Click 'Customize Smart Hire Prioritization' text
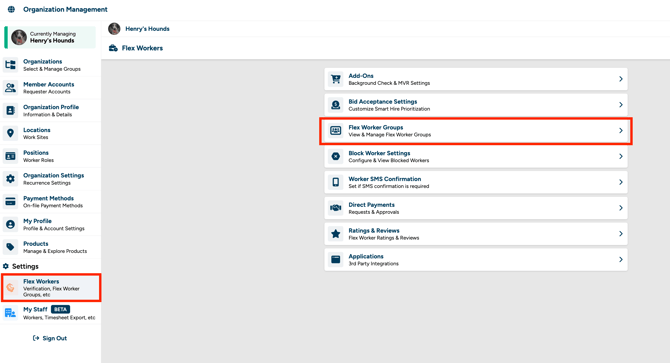This screenshot has width=670, height=363. click(x=389, y=109)
